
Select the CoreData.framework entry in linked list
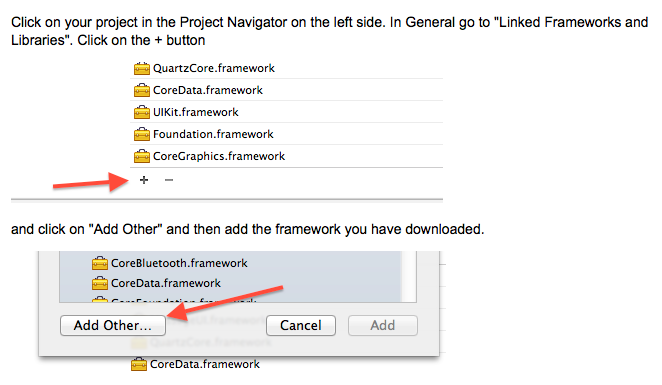tap(287, 90)
